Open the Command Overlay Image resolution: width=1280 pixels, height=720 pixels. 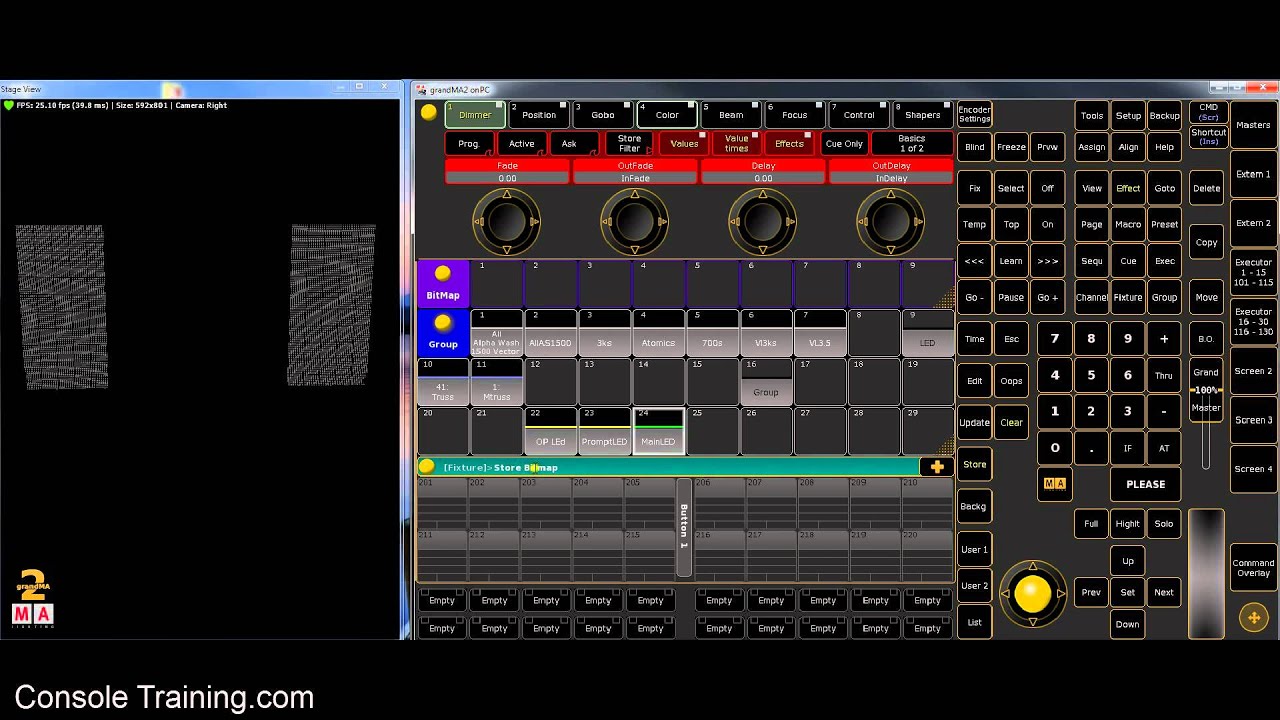tap(1253, 568)
